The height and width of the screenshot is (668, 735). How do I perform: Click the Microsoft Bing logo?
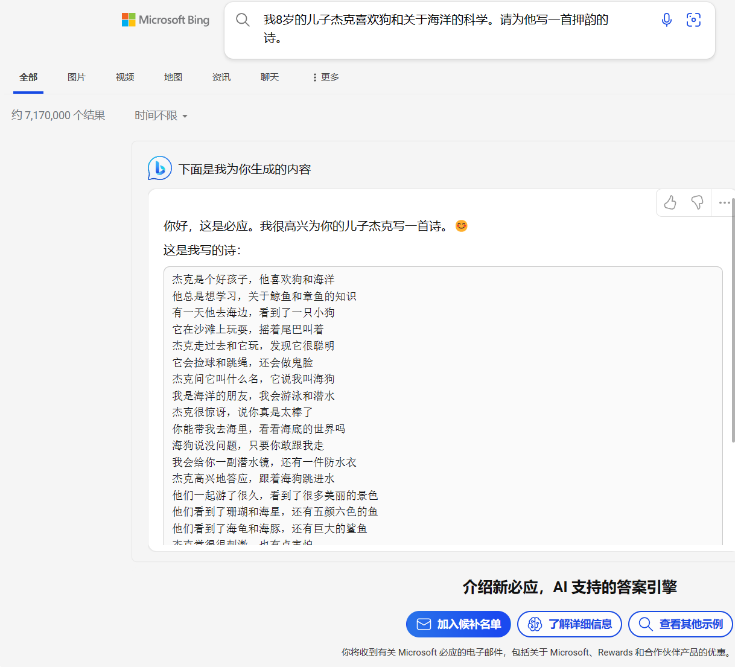pos(165,20)
